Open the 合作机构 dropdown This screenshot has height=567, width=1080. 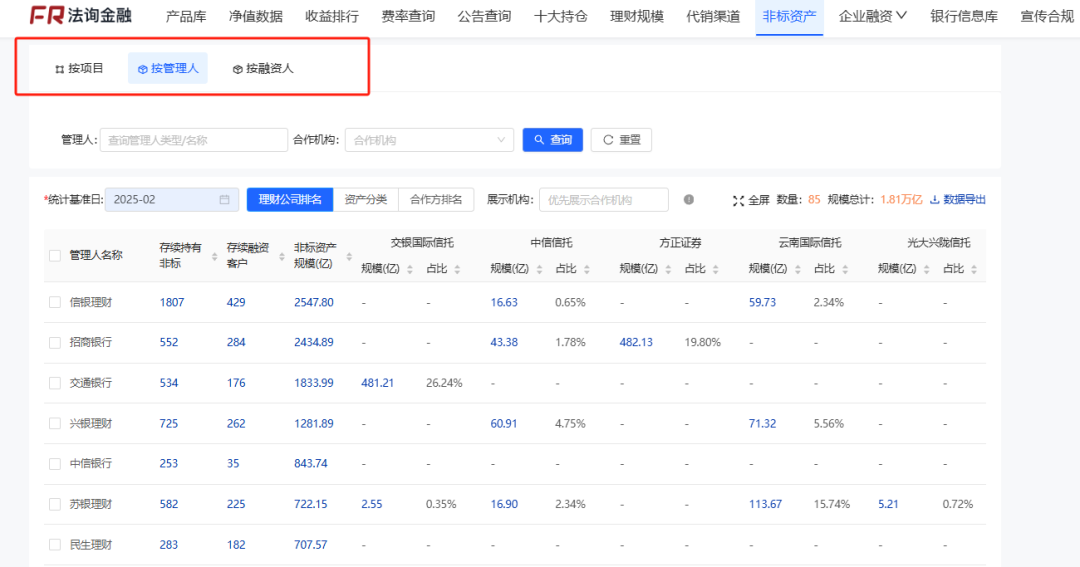pyautogui.click(x=429, y=140)
